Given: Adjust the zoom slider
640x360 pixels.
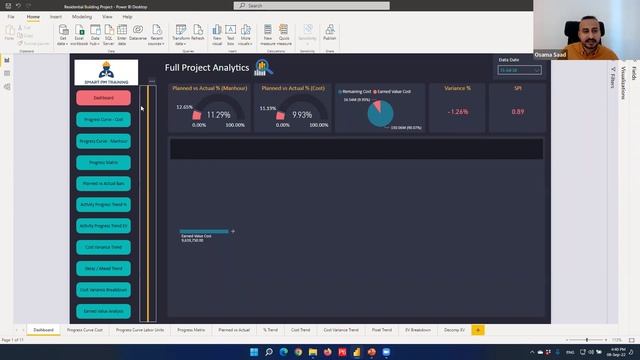Looking at the screenshot, I should pyautogui.click(x=587, y=340).
